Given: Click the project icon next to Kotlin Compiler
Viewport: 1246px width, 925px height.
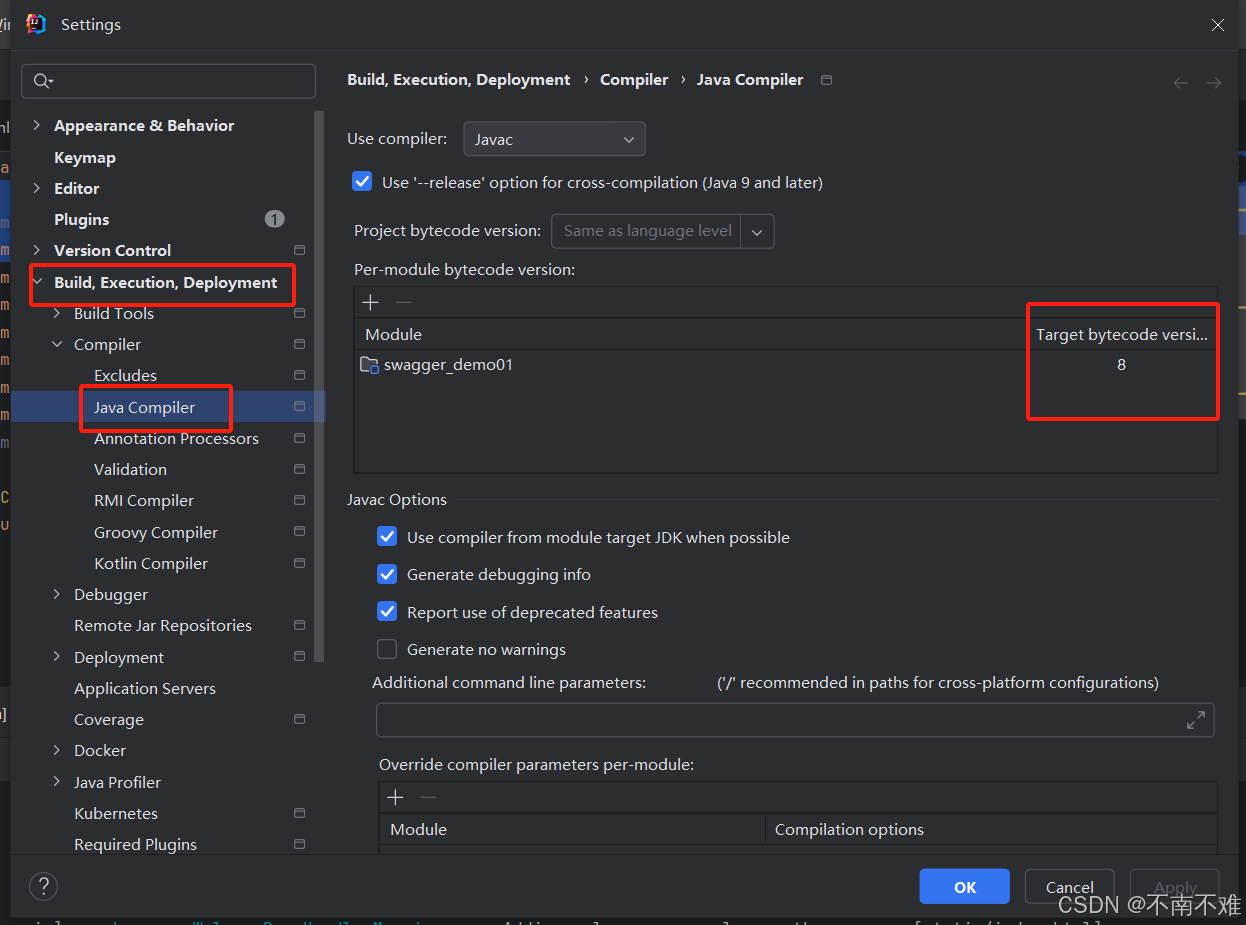Looking at the screenshot, I should tap(299, 563).
